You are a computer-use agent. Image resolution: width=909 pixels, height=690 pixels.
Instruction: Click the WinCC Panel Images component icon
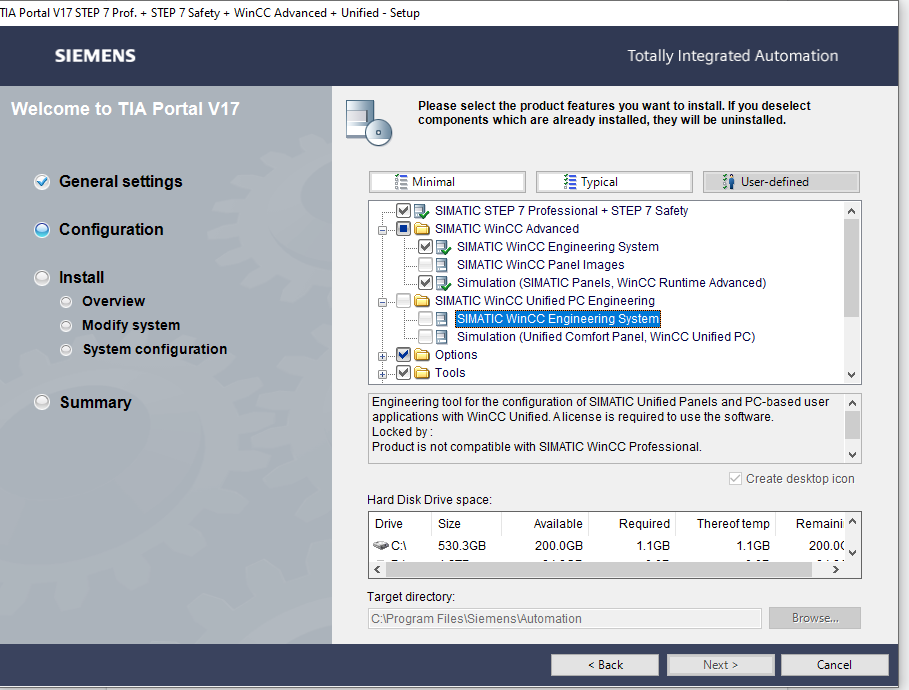pyautogui.click(x=443, y=265)
